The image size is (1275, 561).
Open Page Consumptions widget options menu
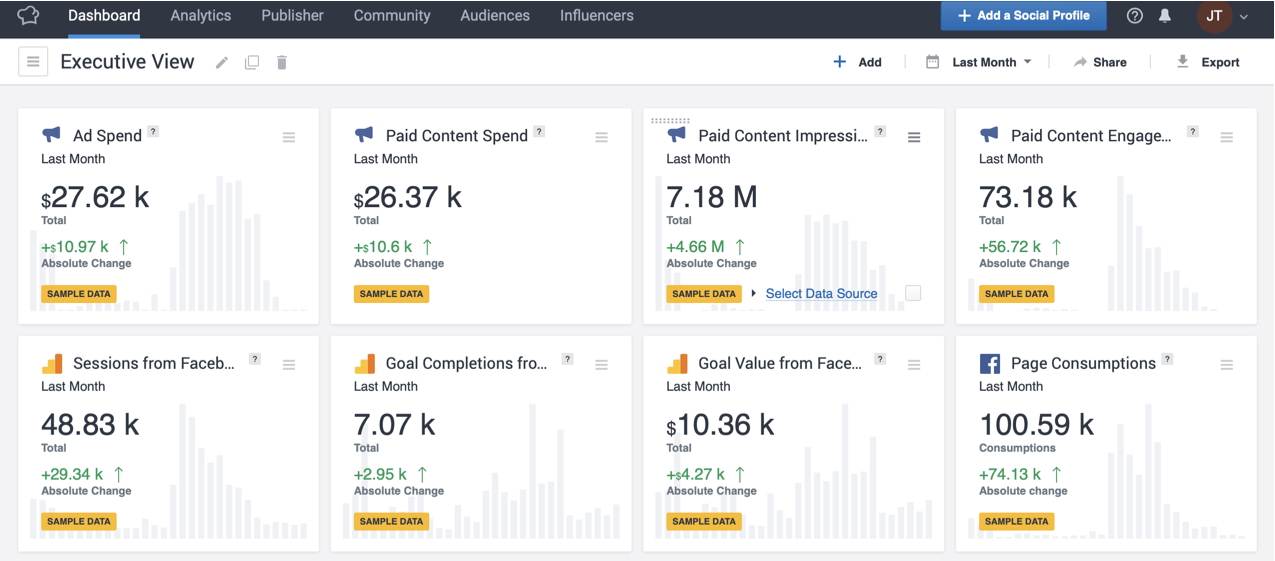[x=1226, y=366]
